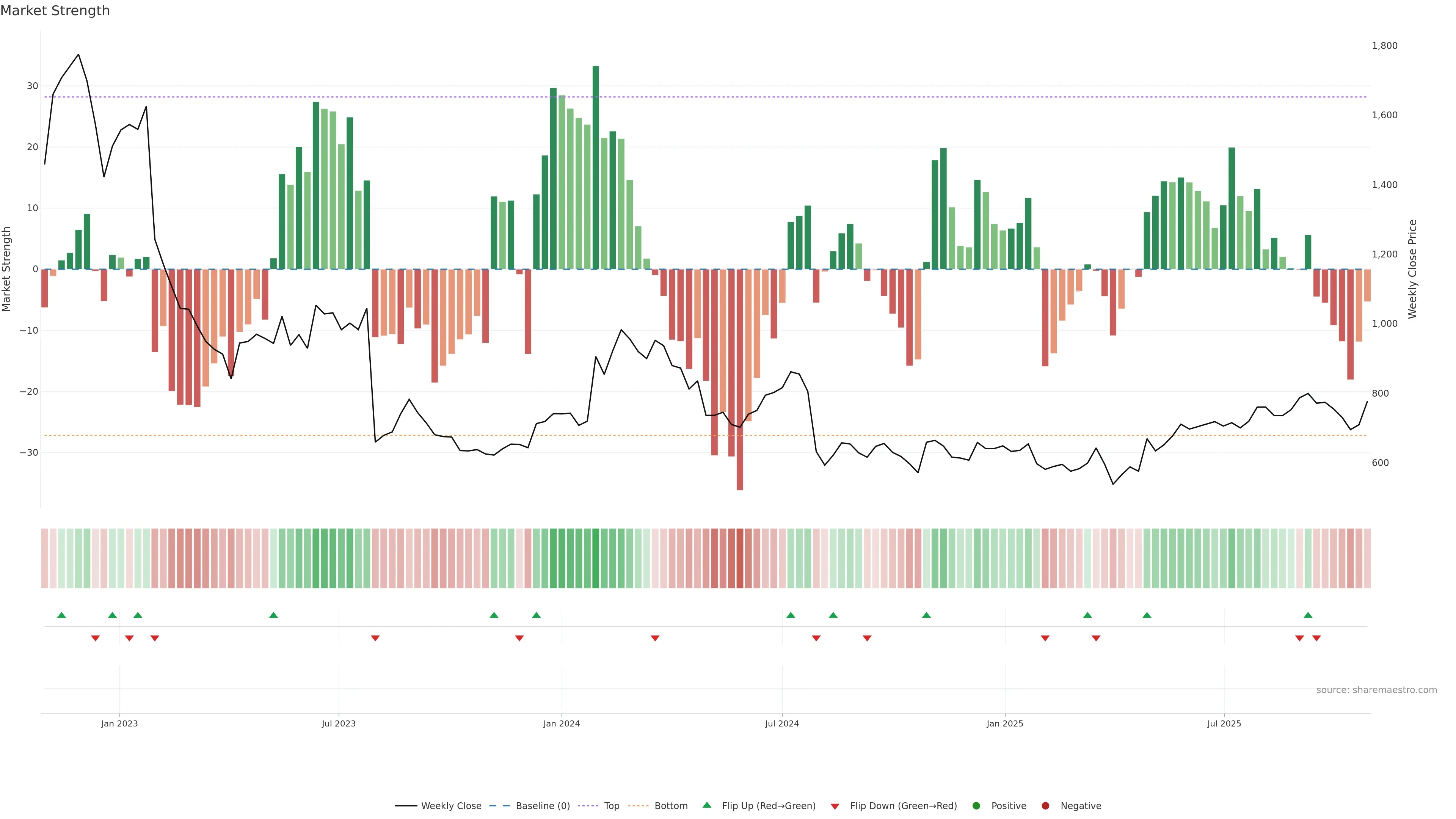Image resolution: width=1456 pixels, height=819 pixels.
Task: Click the first green flip-up triangle marker
Action: [61, 615]
